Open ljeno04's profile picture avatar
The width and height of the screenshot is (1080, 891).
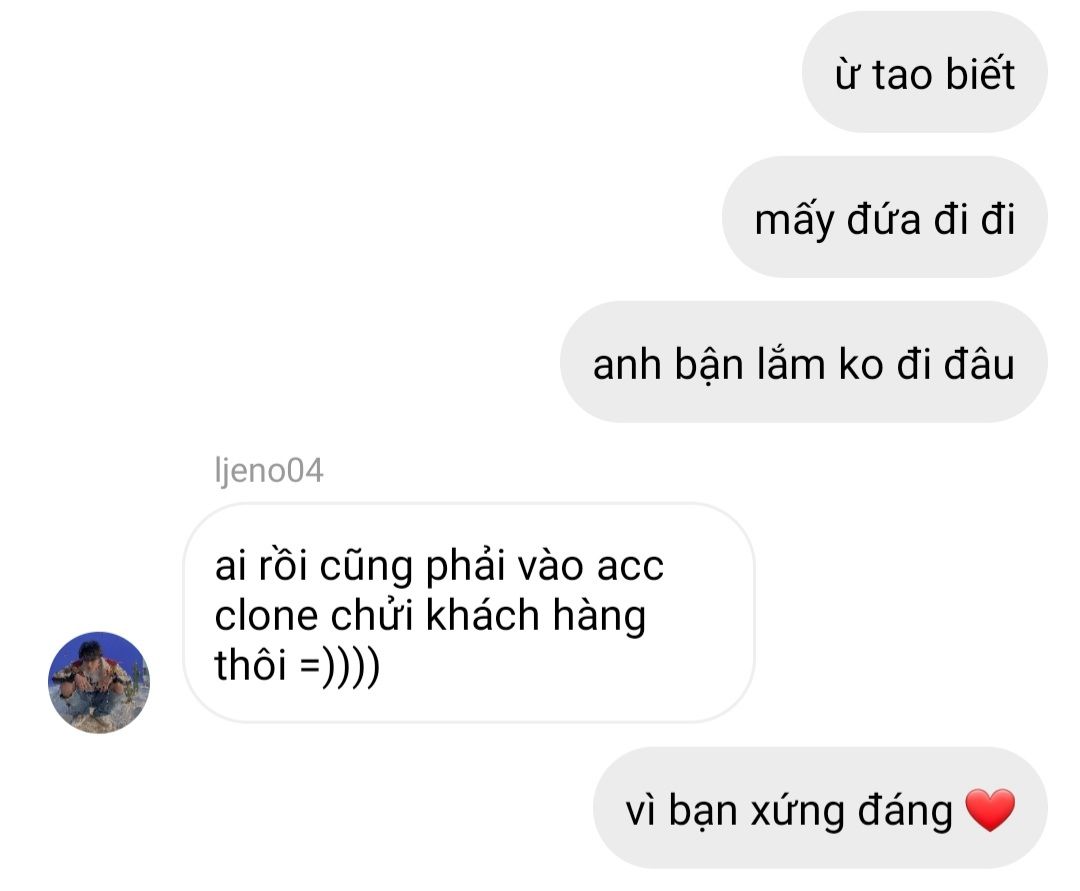tap(98, 682)
